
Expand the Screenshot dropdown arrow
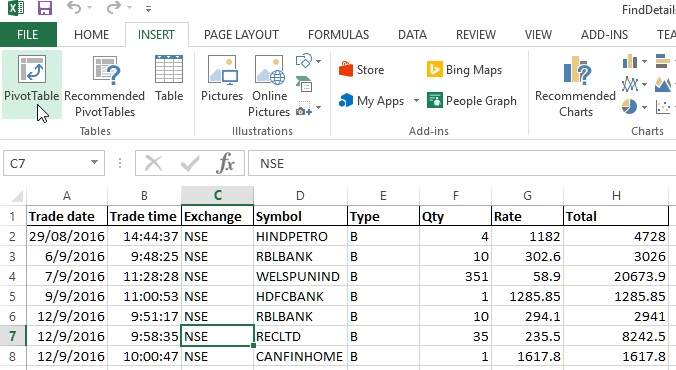click(318, 107)
